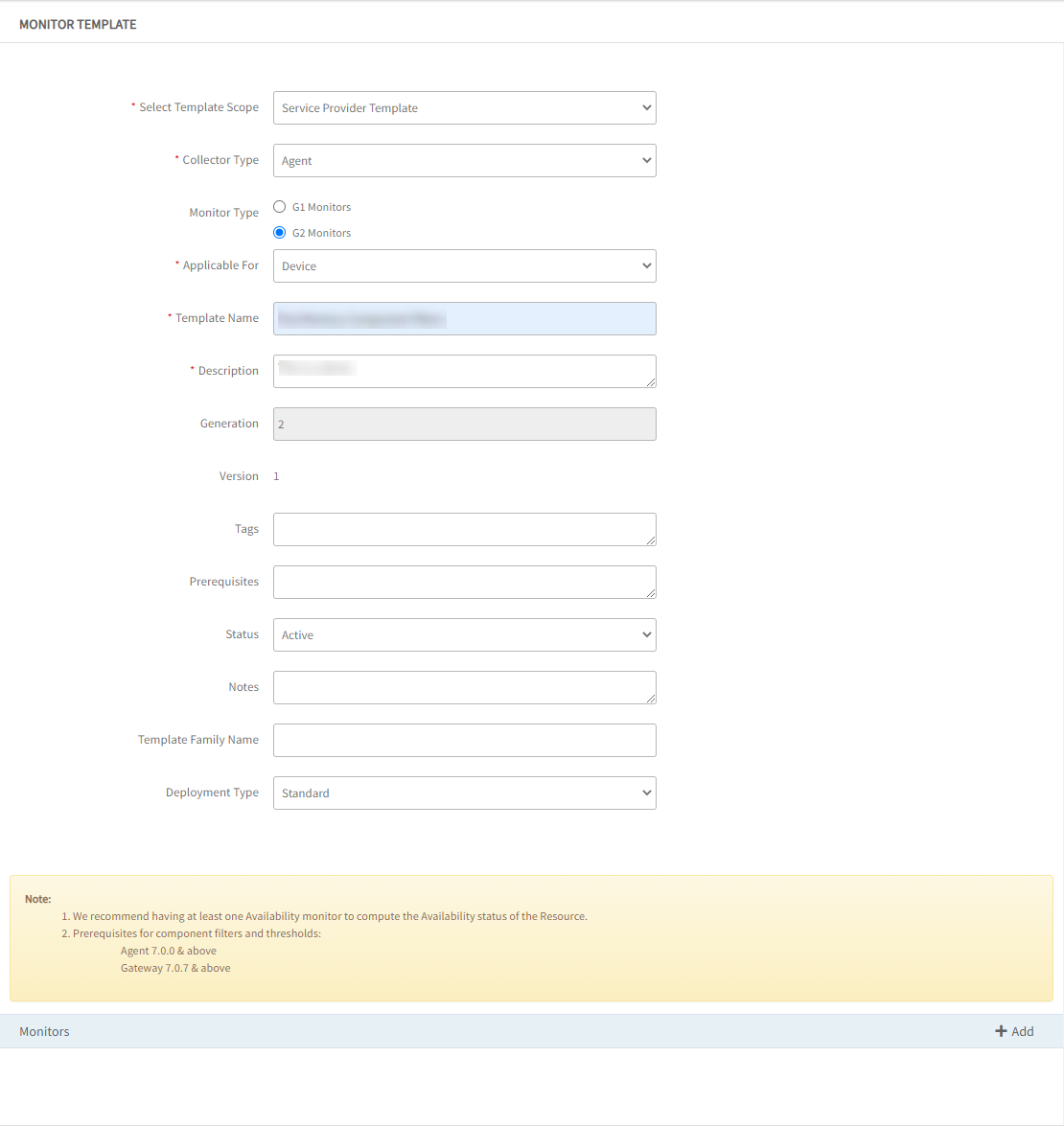This screenshot has width=1064, height=1126.
Task: Click the Add icon in the Monitors bar
Action: pyautogui.click(x=1003, y=1031)
